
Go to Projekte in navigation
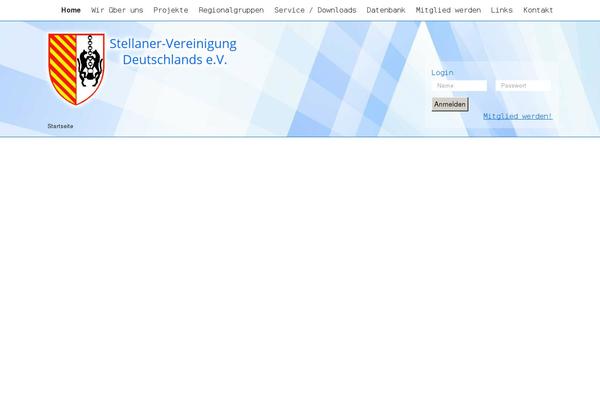pyautogui.click(x=171, y=10)
